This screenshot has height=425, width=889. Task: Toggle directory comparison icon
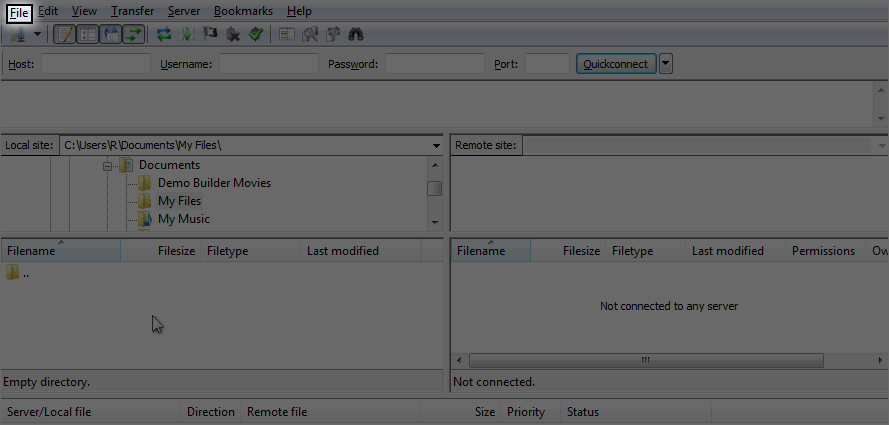tap(310, 35)
